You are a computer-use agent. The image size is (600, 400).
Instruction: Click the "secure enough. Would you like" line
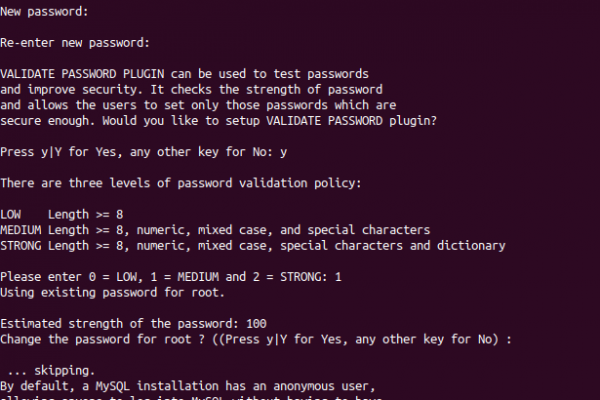[x=218, y=121]
